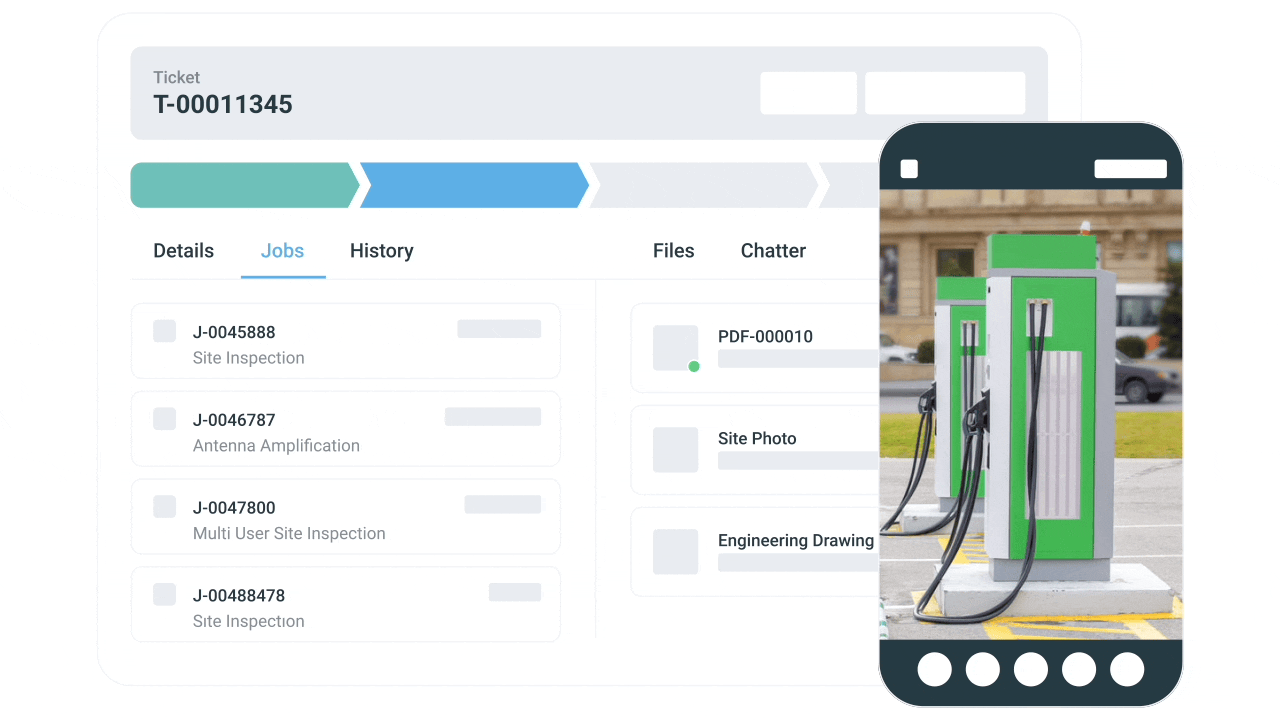Image resolution: width=1280 pixels, height=720 pixels.
Task: Click the blue active stage on the progress path
Action: [x=470, y=185]
